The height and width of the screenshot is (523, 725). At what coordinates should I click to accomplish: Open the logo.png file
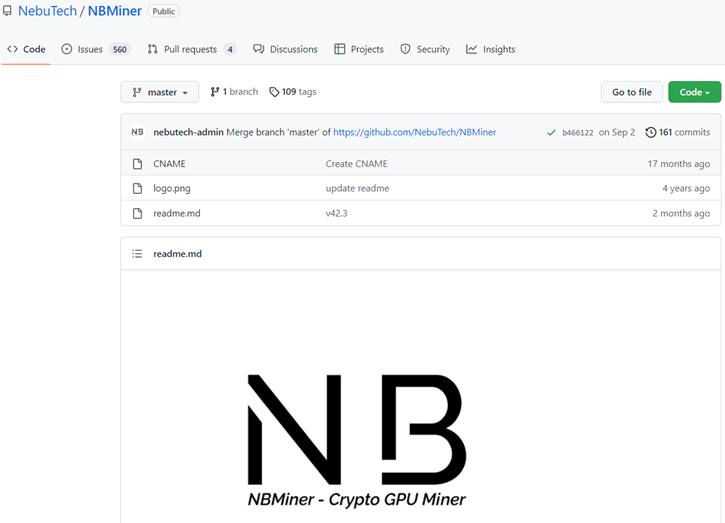coord(172,188)
